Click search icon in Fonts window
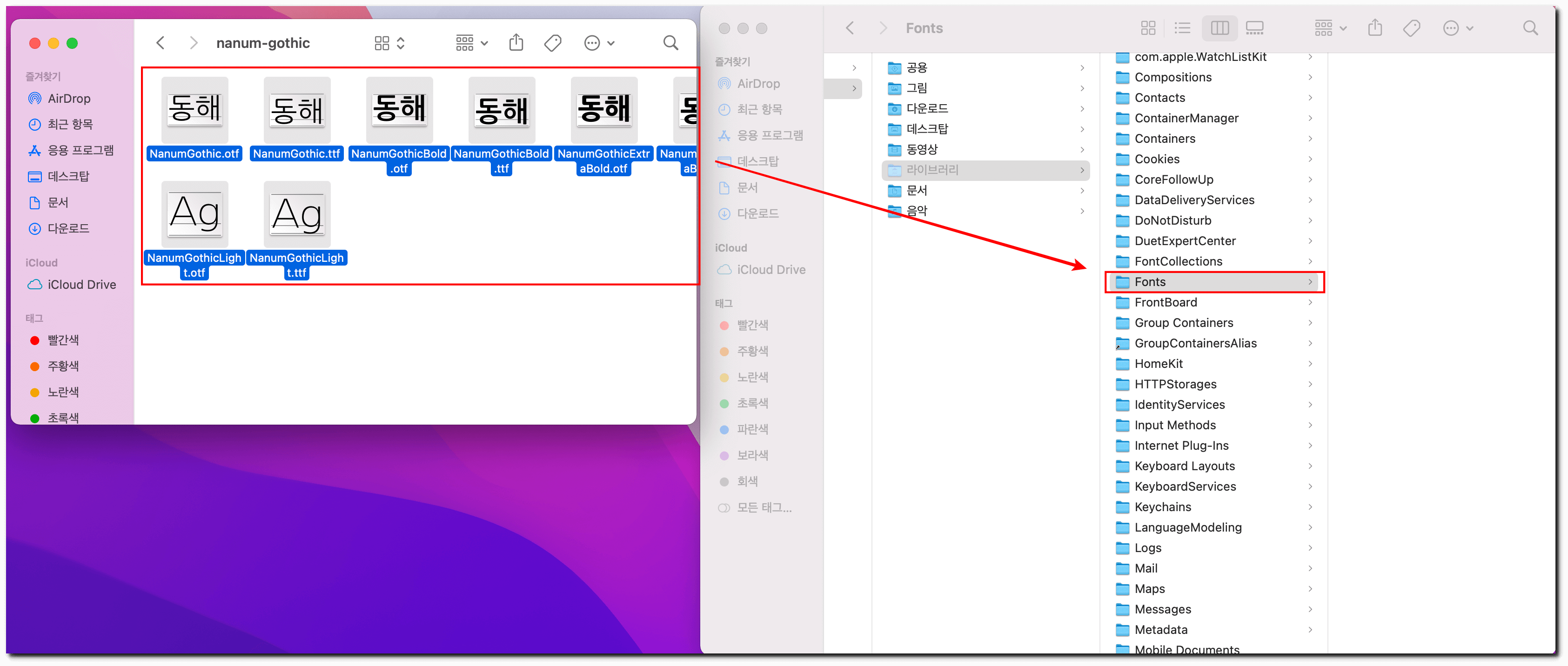This screenshot has width=1568, height=666. 1530,28
